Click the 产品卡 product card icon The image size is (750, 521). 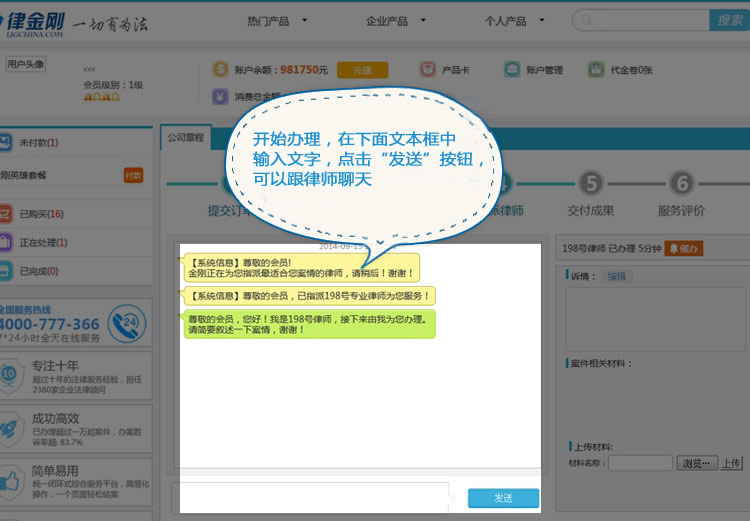point(427,70)
